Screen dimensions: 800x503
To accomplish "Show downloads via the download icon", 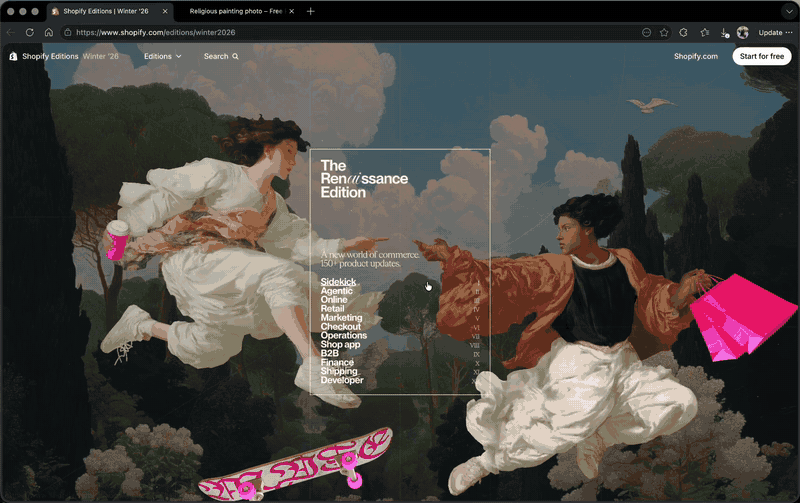I will (x=724, y=33).
